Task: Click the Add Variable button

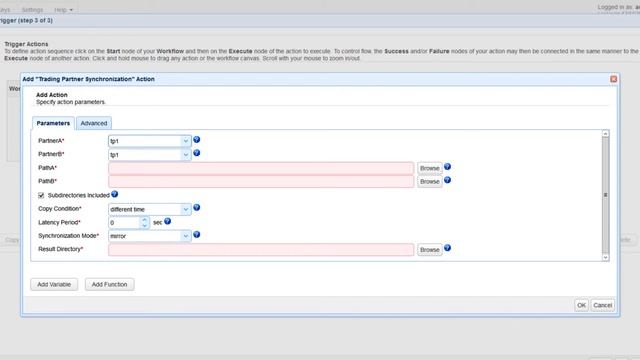Action: click(x=54, y=284)
